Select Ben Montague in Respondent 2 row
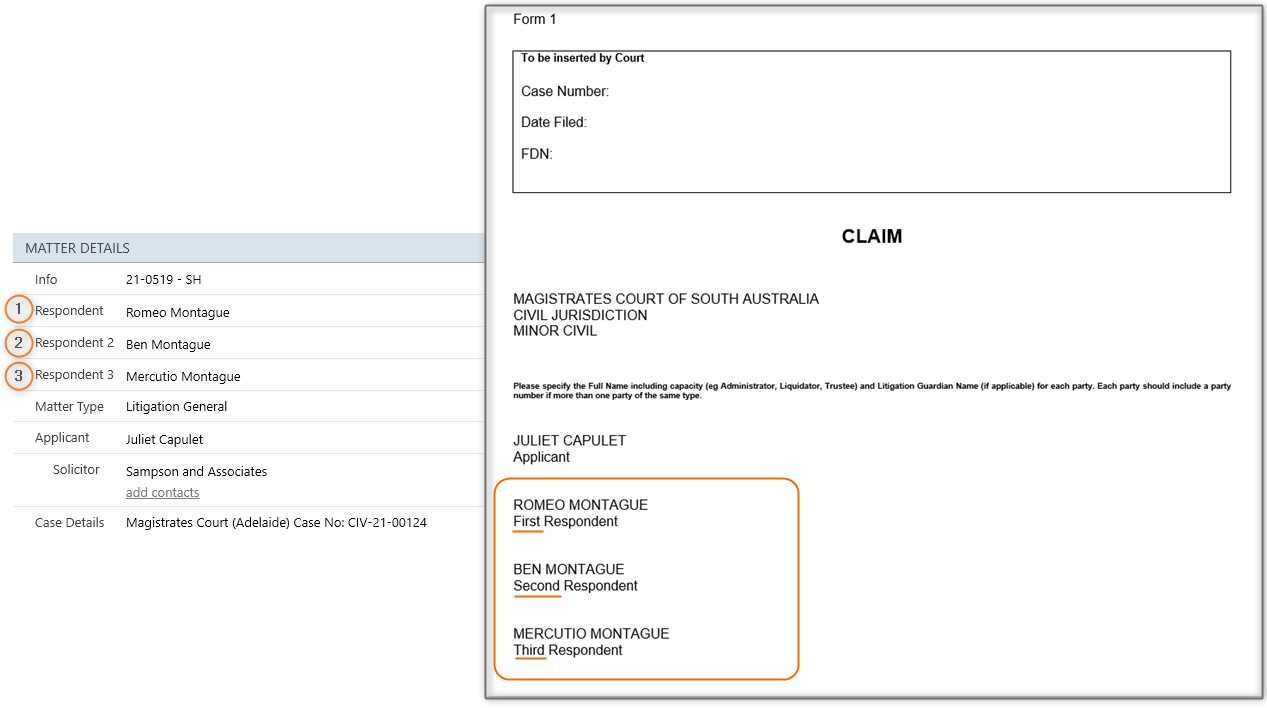Image resolution: width=1267 pixels, height=708 pixels. point(168,345)
